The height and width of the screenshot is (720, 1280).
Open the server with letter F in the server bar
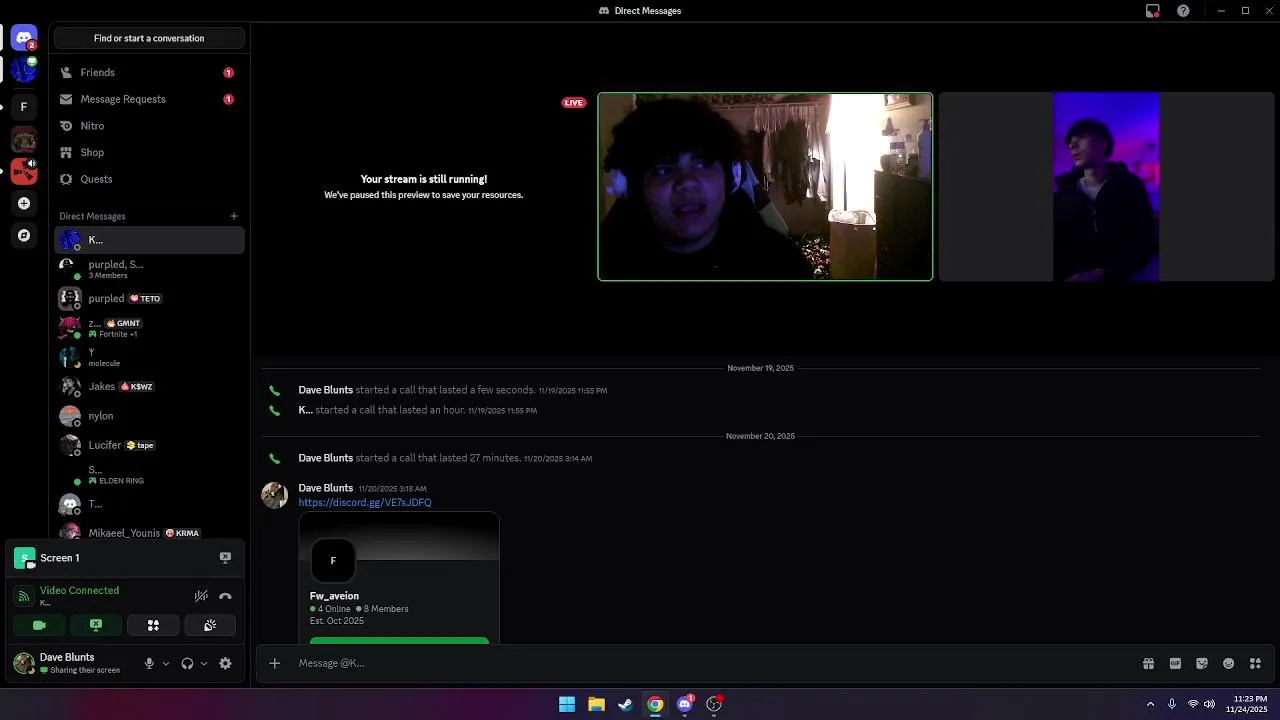point(24,107)
